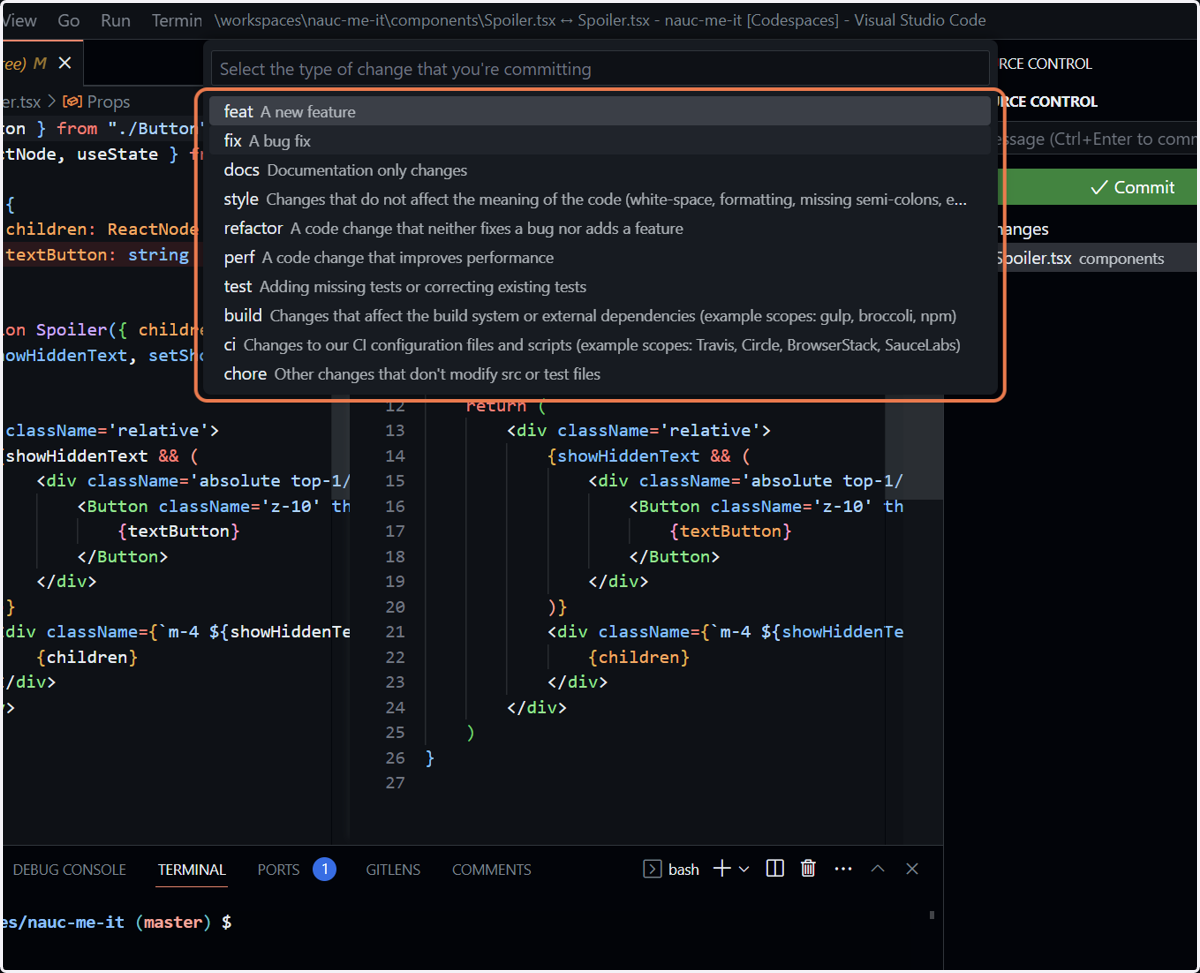
Task: Open the View menu
Action: click(x=19, y=20)
